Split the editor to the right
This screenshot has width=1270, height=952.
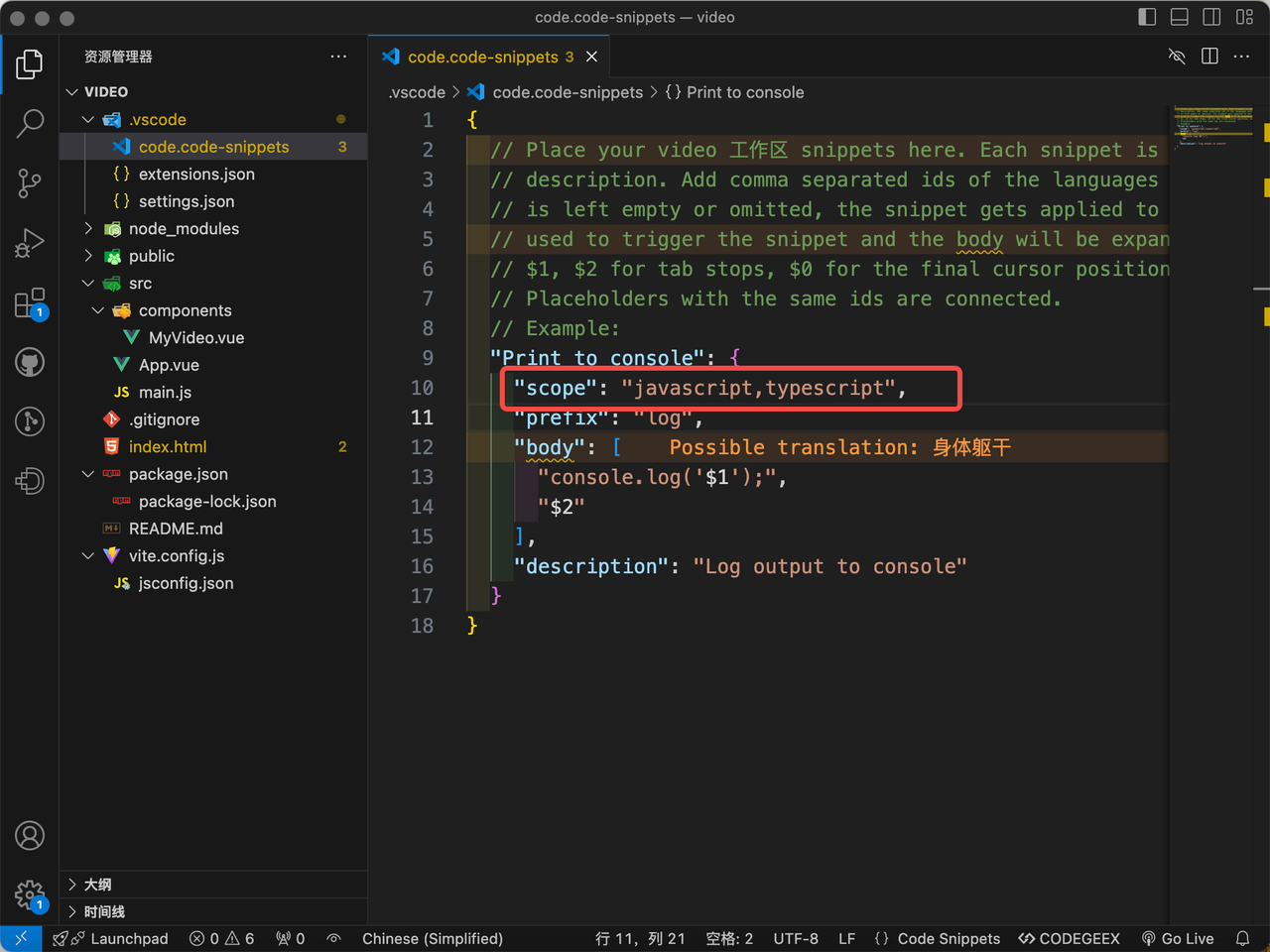click(x=1209, y=57)
